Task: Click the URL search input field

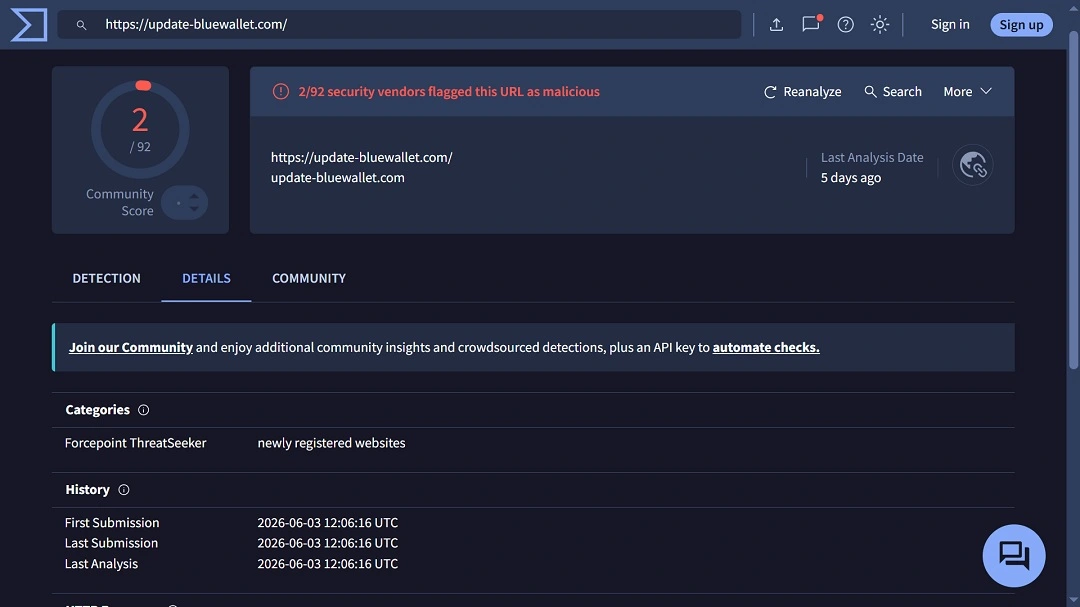Action: tap(399, 25)
